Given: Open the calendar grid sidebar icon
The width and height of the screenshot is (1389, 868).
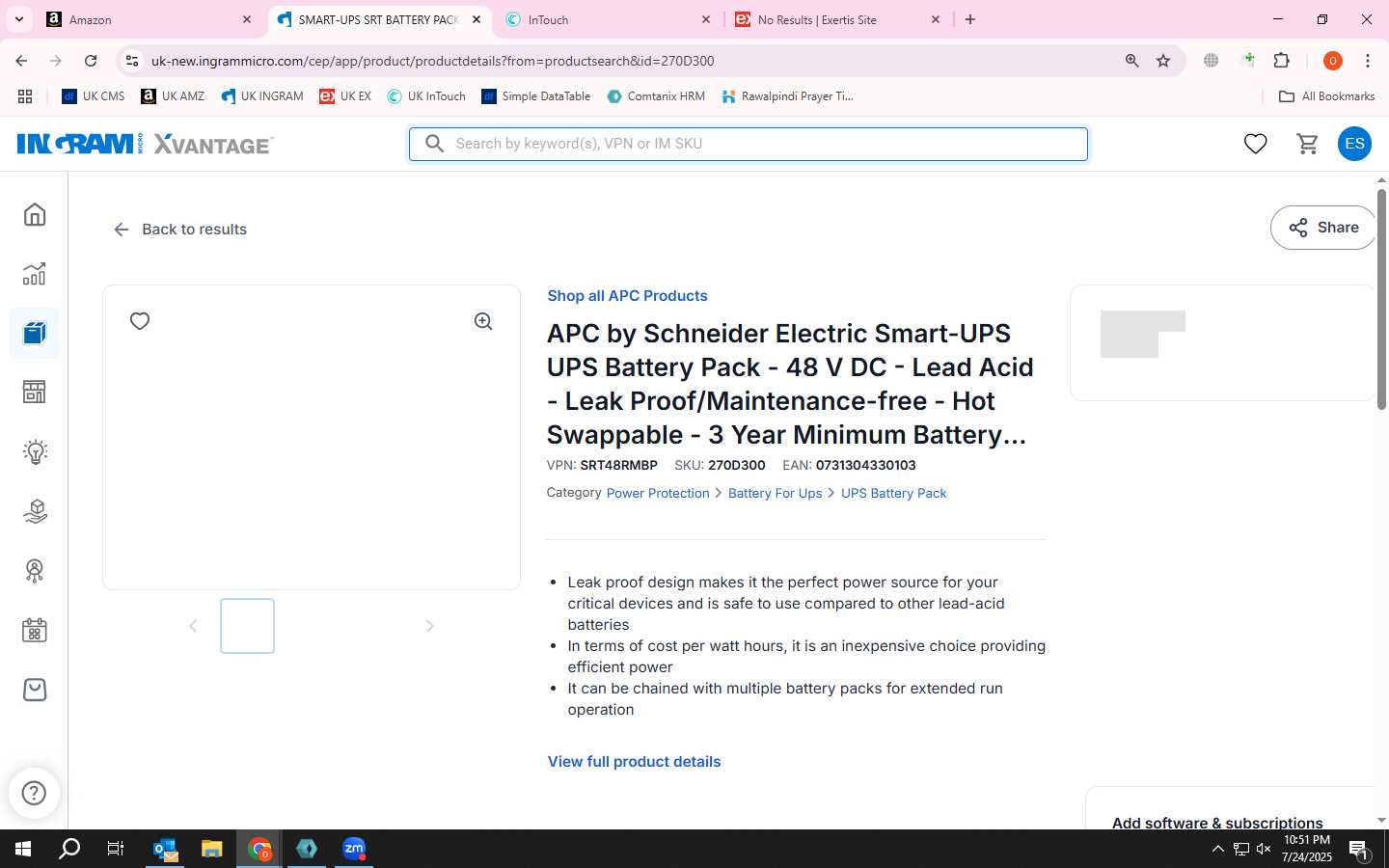Looking at the screenshot, I should point(35,631).
